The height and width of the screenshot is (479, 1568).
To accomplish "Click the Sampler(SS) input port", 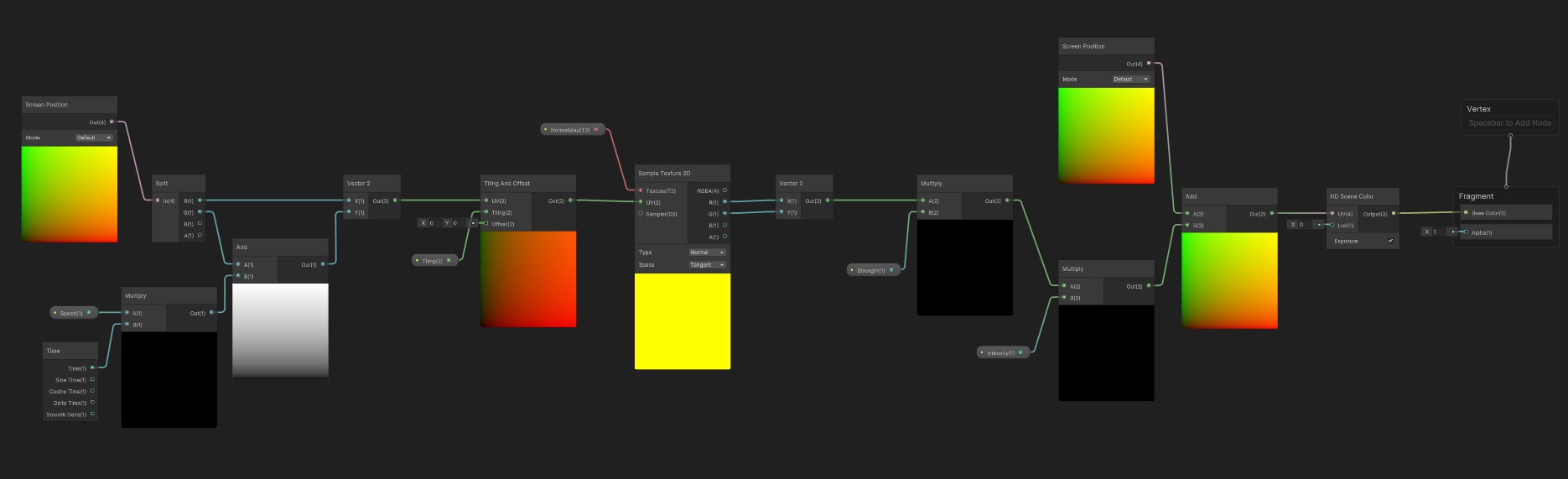I will tap(641, 214).
